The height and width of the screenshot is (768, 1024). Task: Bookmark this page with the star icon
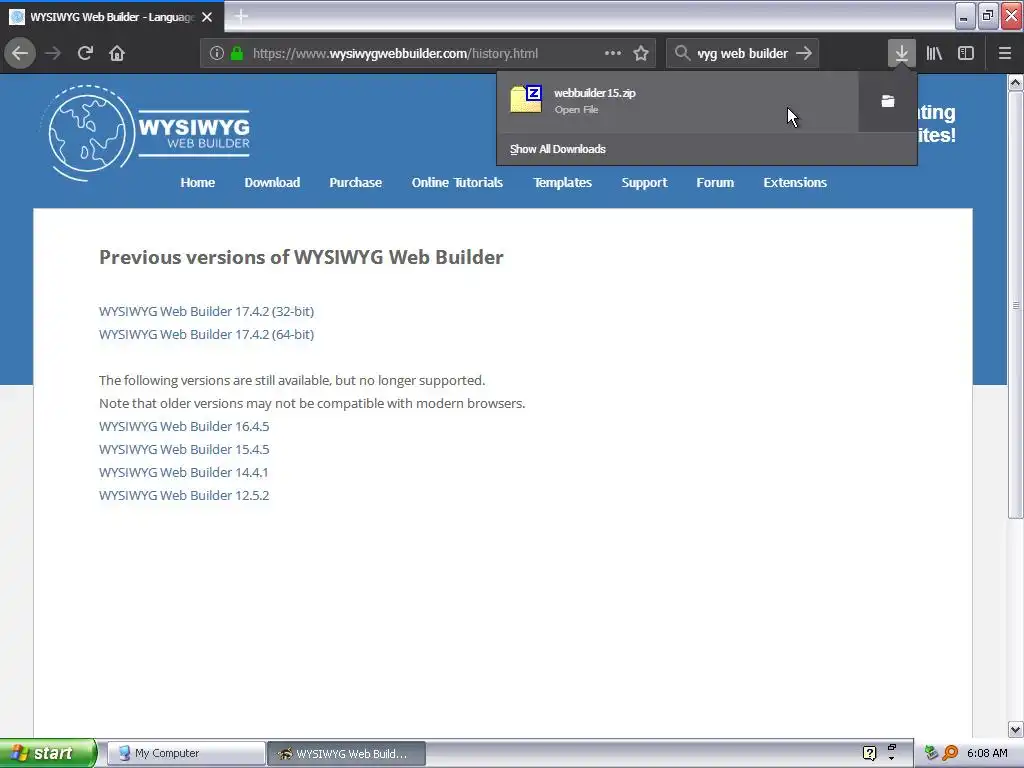click(641, 53)
